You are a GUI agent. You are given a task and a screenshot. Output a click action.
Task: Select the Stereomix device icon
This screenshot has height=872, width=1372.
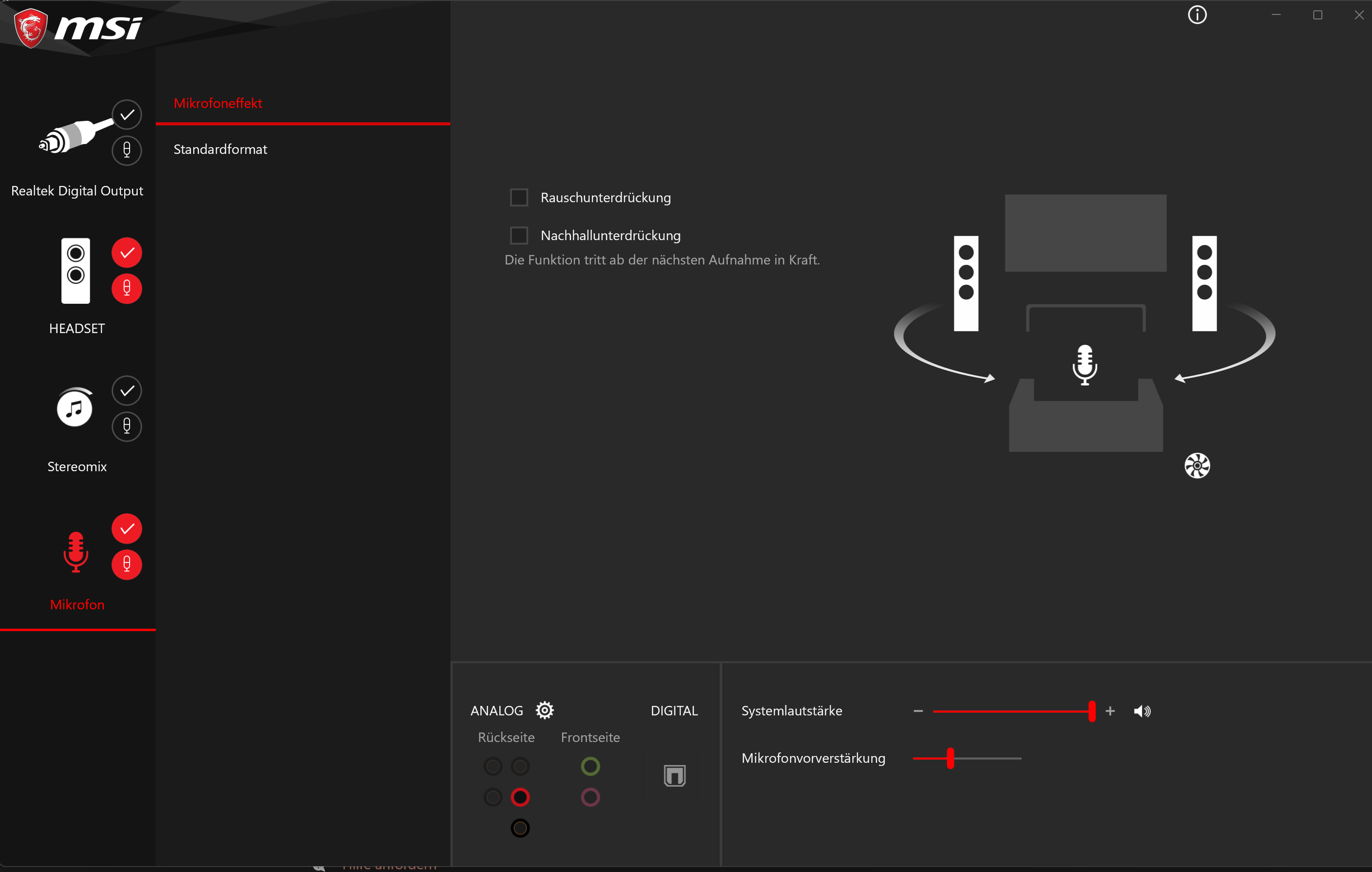pyautogui.click(x=74, y=408)
